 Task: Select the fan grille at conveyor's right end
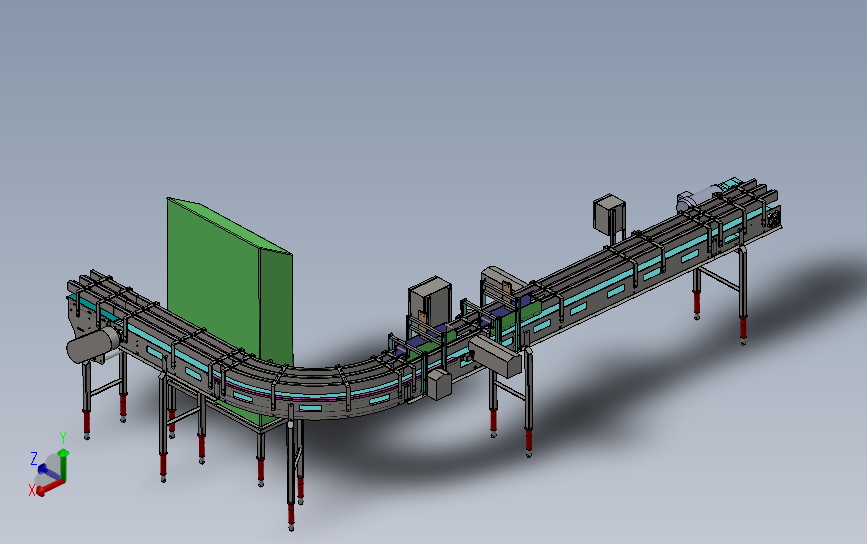(774, 217)
